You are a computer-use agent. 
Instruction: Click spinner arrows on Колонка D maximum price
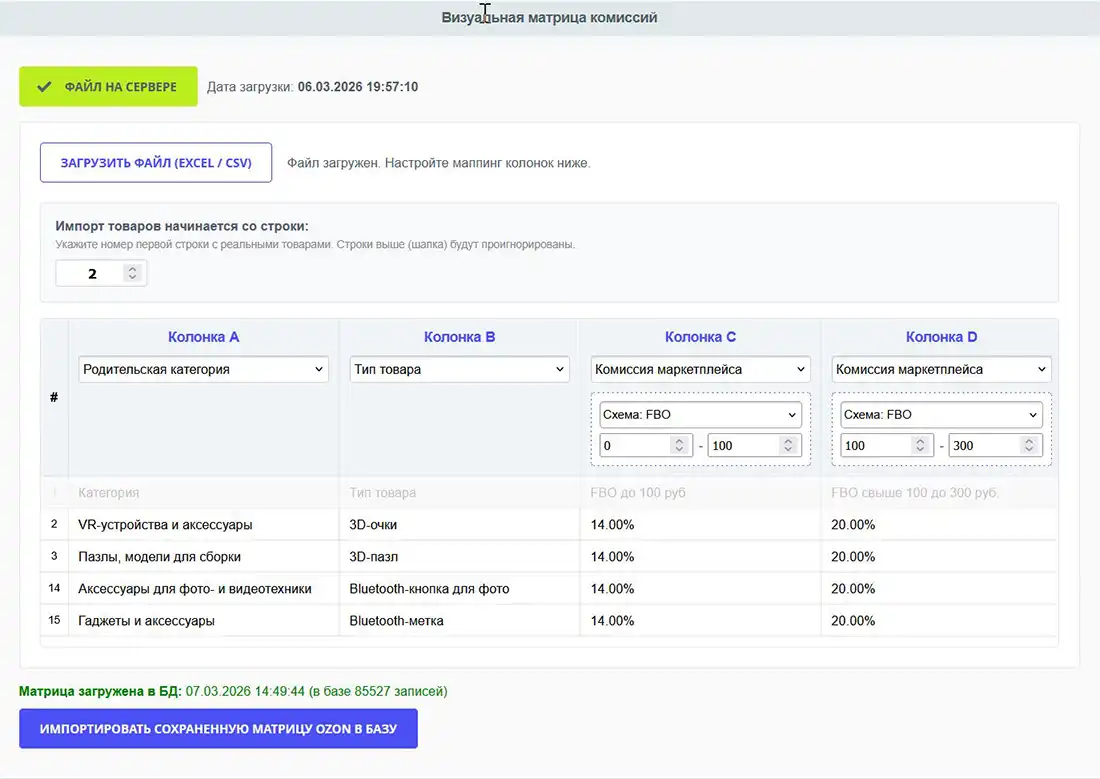click(x=1029, y=446)
